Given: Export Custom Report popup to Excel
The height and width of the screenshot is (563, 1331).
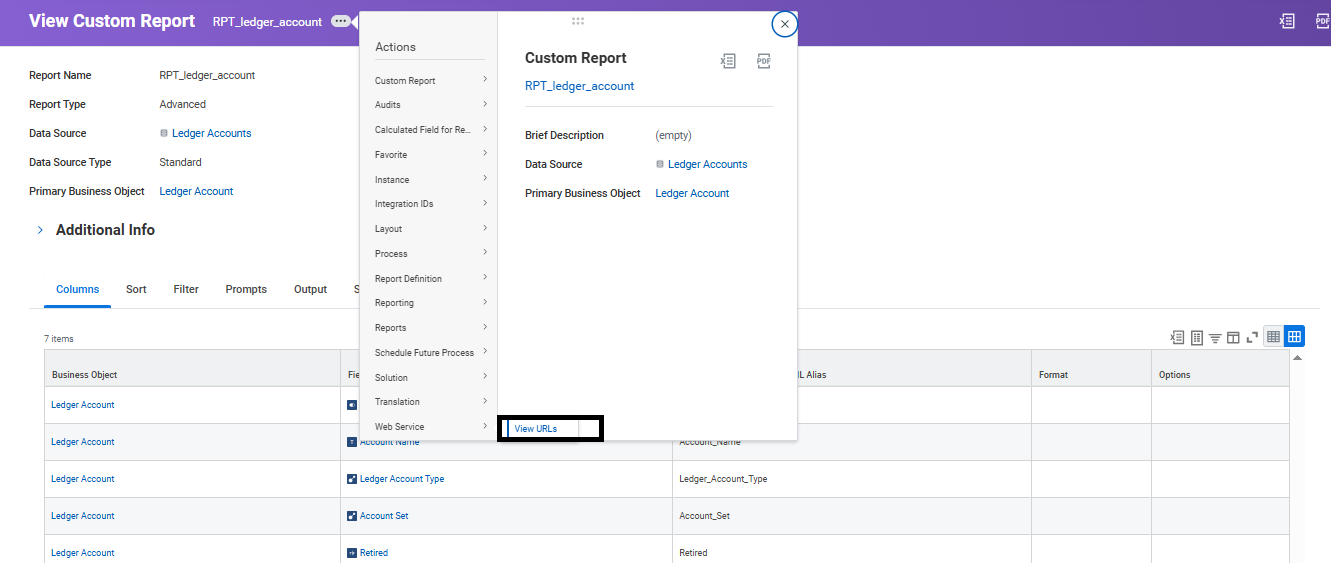Looking at the screenshot, I should [x=728, y=61].
